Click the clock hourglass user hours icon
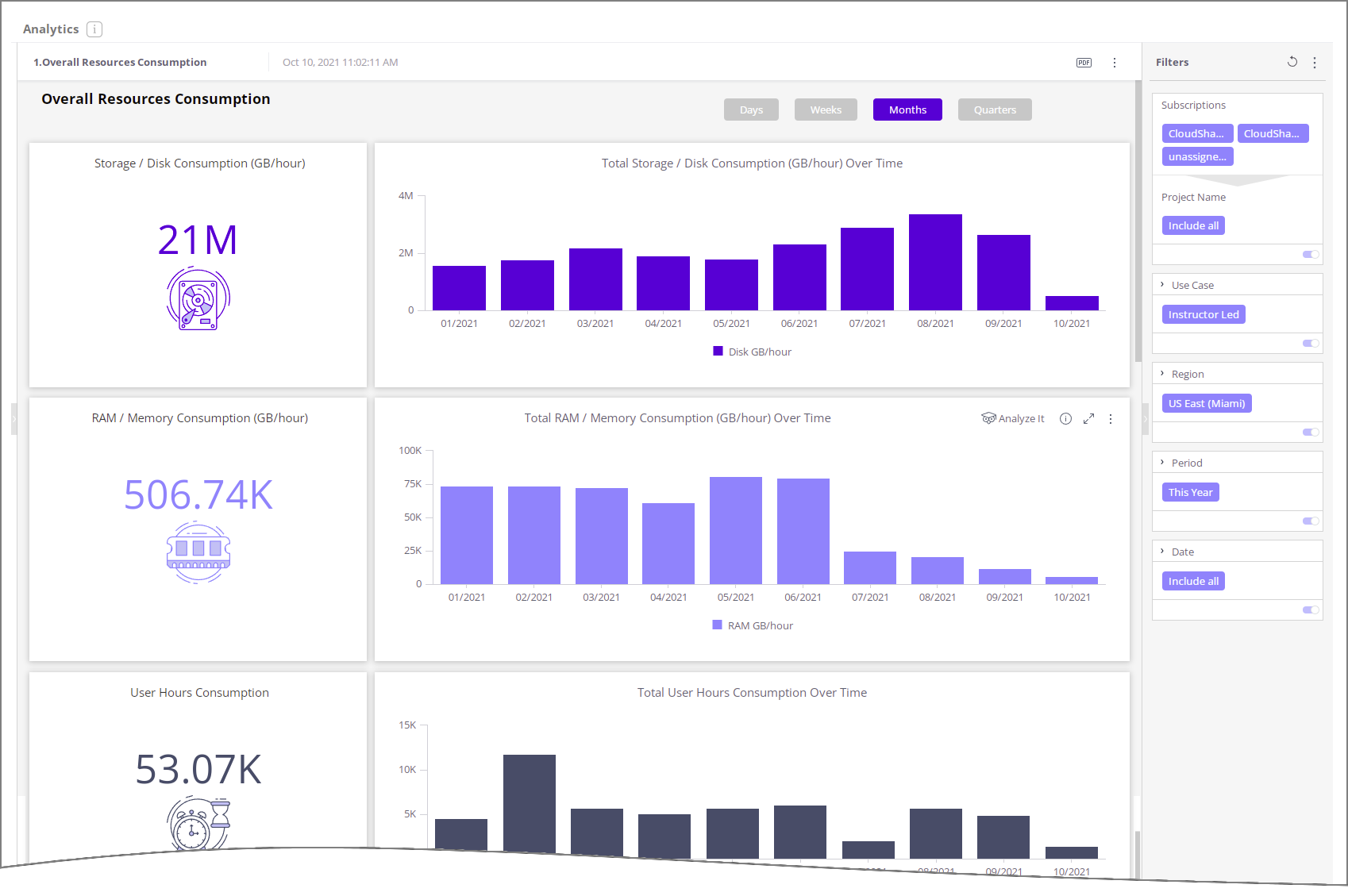Viewport: 1348px width, 896px height. (x=198, y=824)
